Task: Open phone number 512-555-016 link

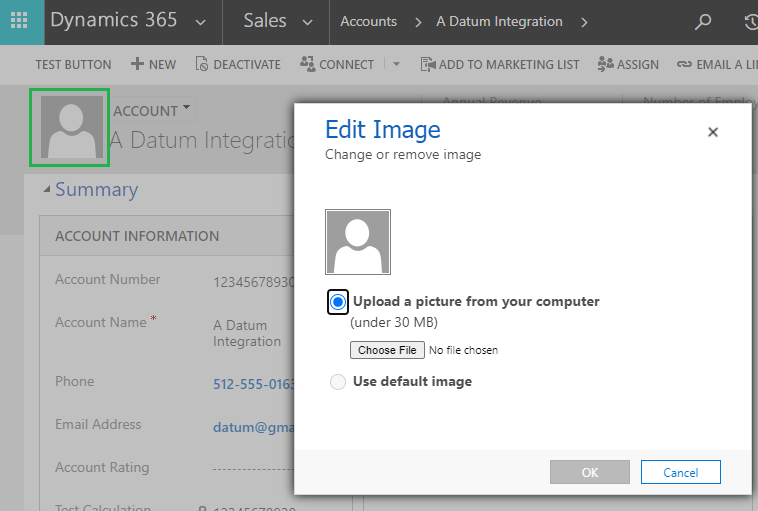Action: (253, 384)
